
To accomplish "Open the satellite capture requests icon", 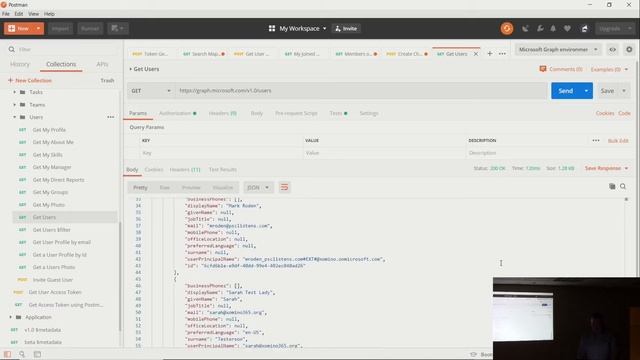I will (525, 29).
